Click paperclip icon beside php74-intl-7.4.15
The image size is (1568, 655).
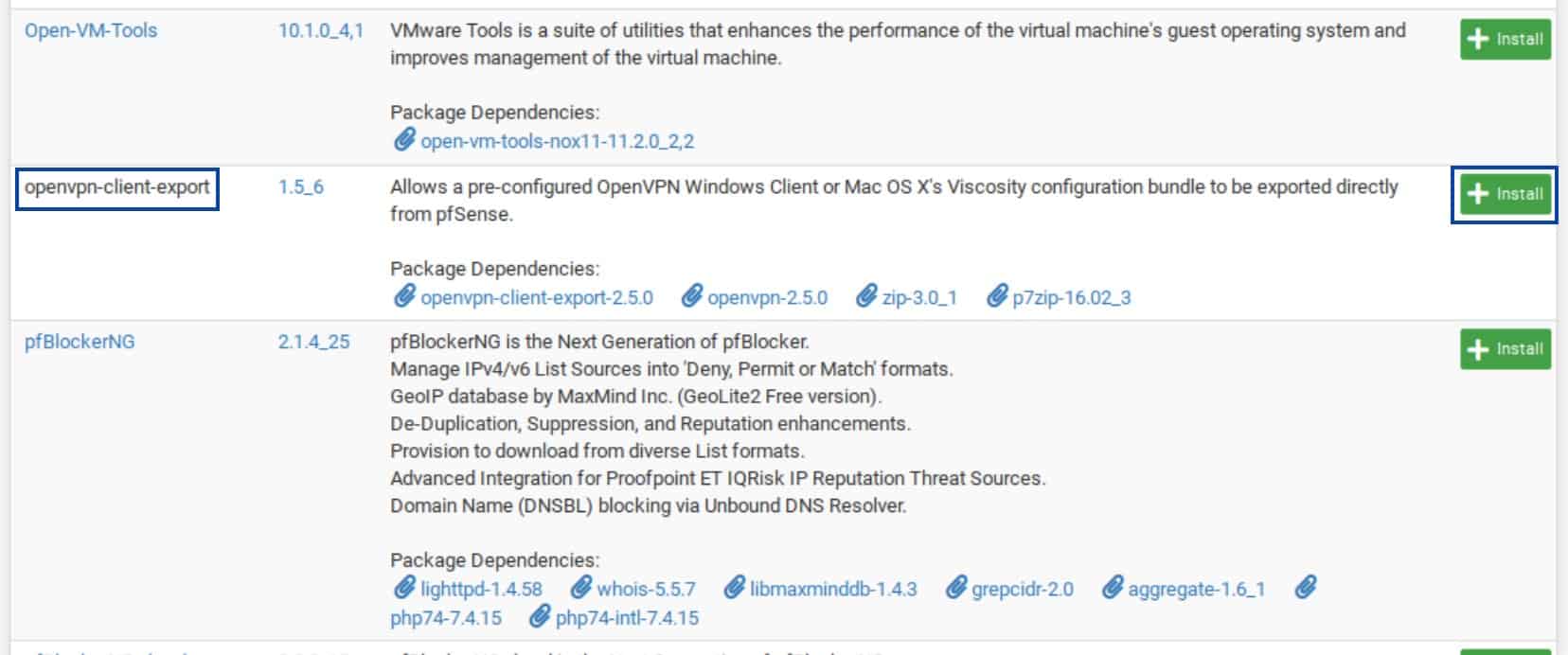click(539, 617)
